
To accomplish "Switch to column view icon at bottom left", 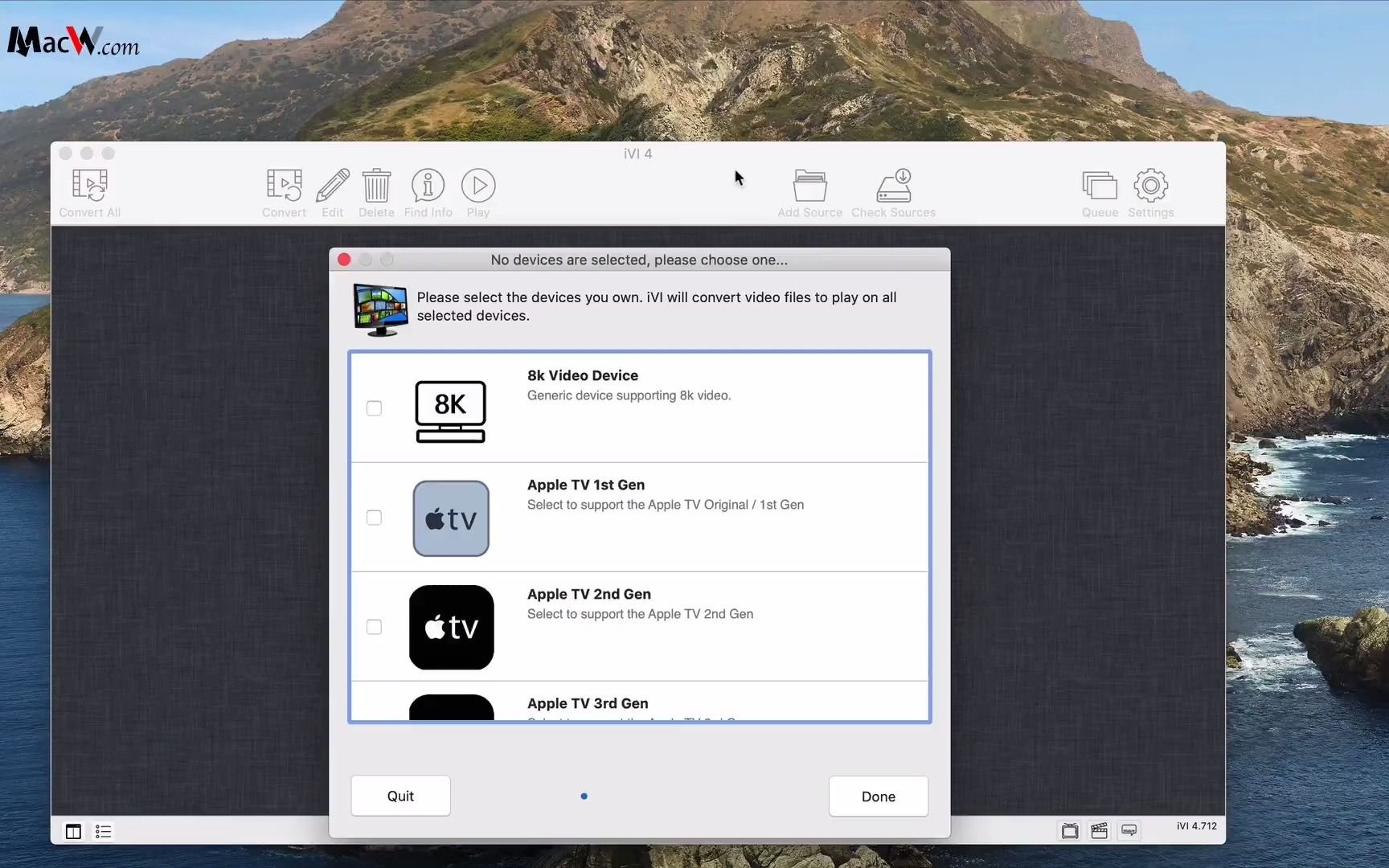I will (73, 832).
